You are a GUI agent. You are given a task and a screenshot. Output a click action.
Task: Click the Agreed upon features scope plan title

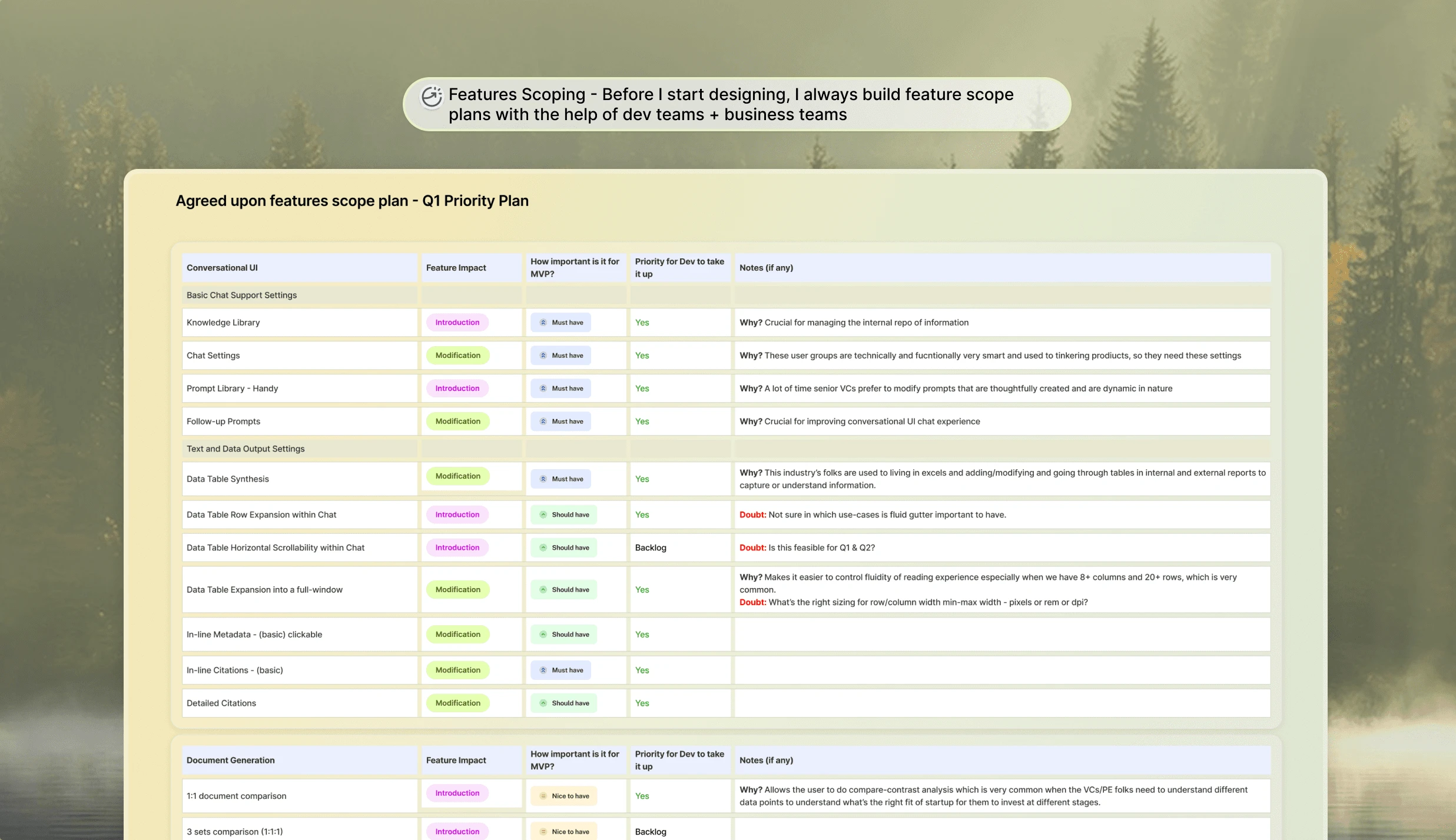pyautogui.click(x=351, y=201)
